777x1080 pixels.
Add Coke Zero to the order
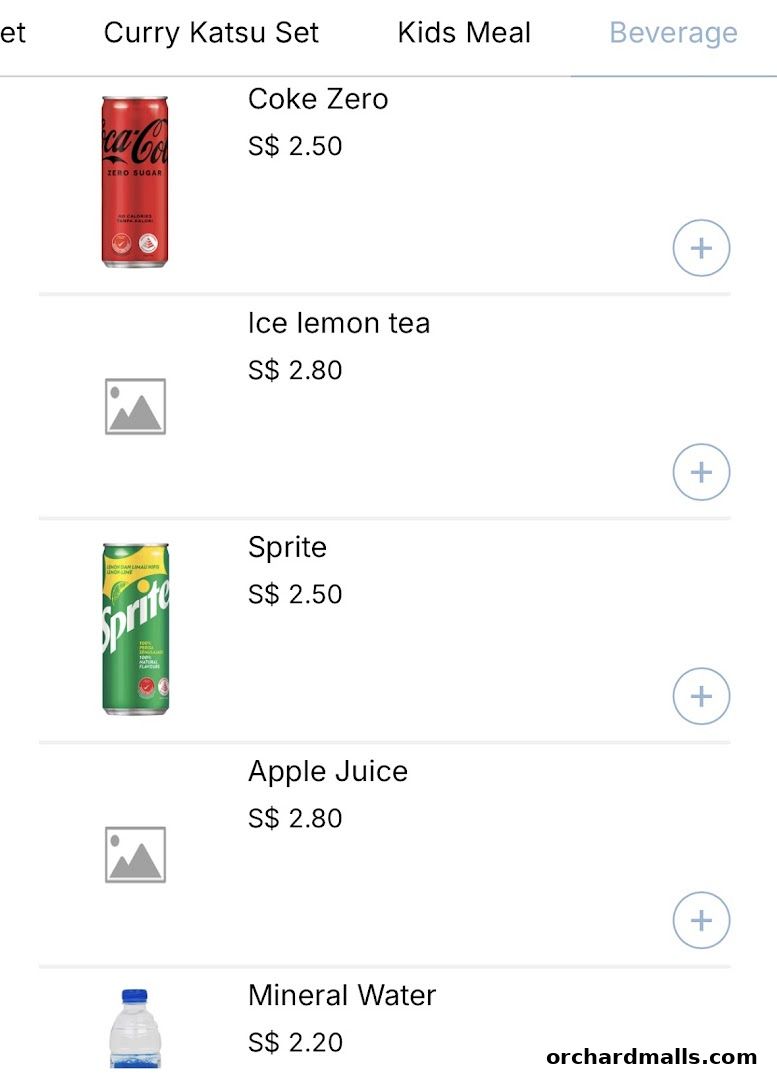click(701, 248)
